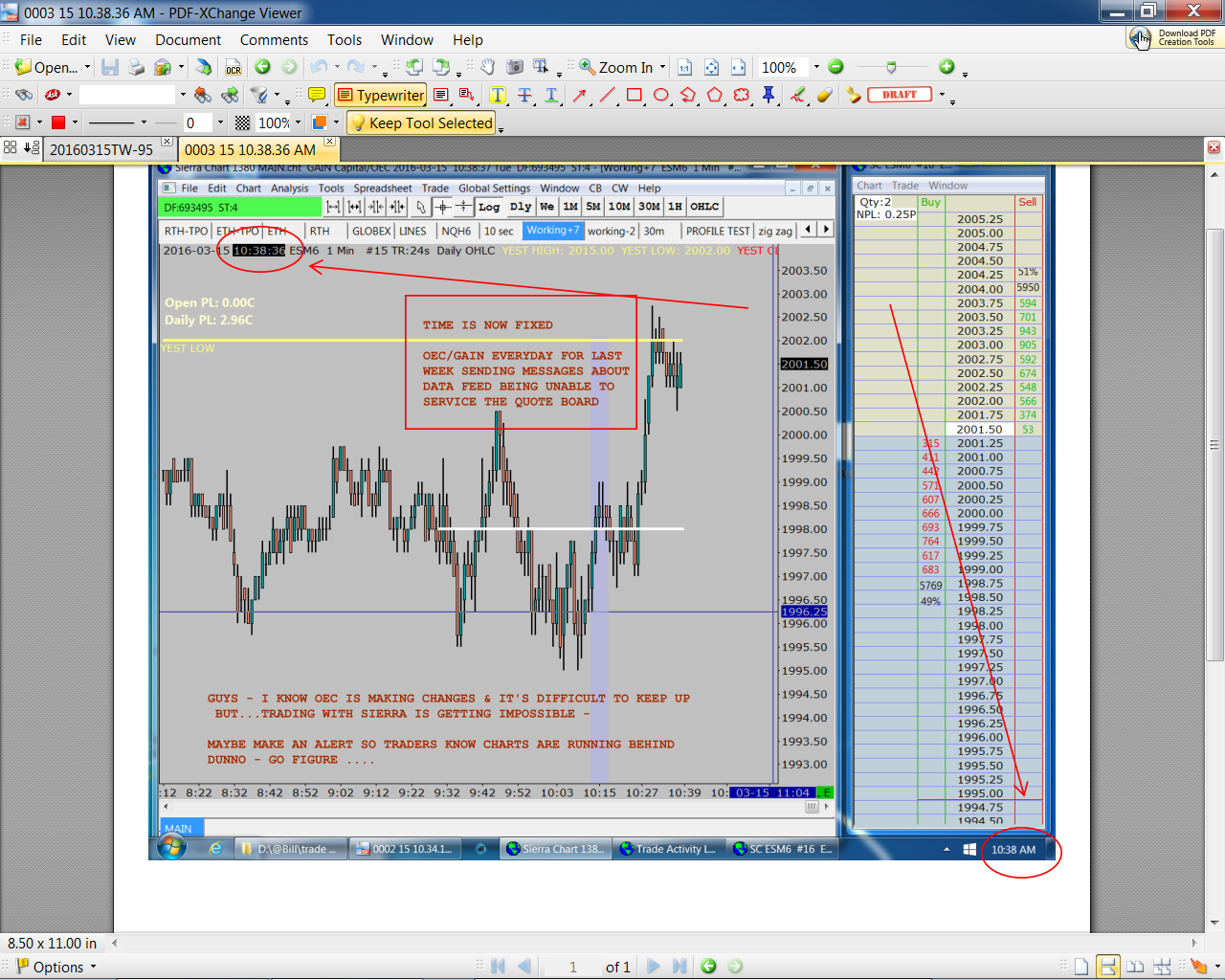Open the Tools menu
This screenshot has width=1225, height=980.
(x=345, y=40)
